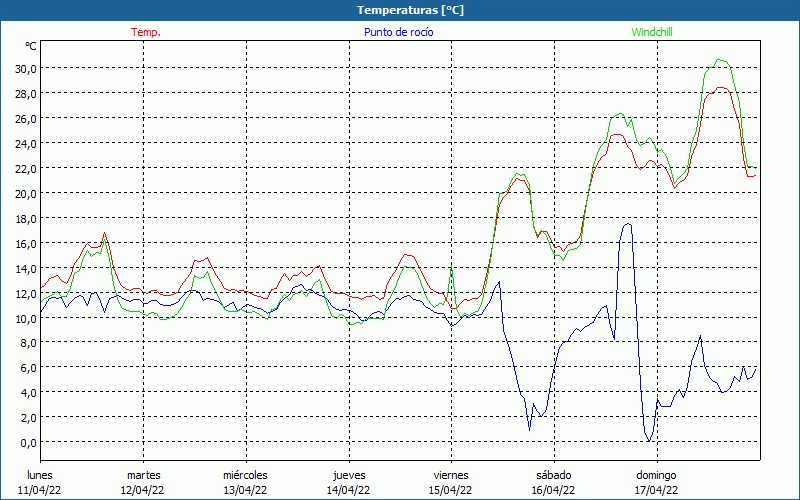Viewport: 800px width, 500px height.
Task: Click the date 11/04/22
Action: pos(40,490)
